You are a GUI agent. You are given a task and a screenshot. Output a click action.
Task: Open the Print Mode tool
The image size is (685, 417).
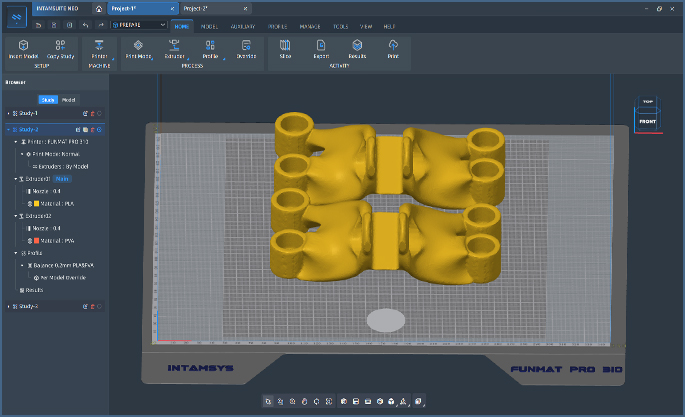(138, 46)
